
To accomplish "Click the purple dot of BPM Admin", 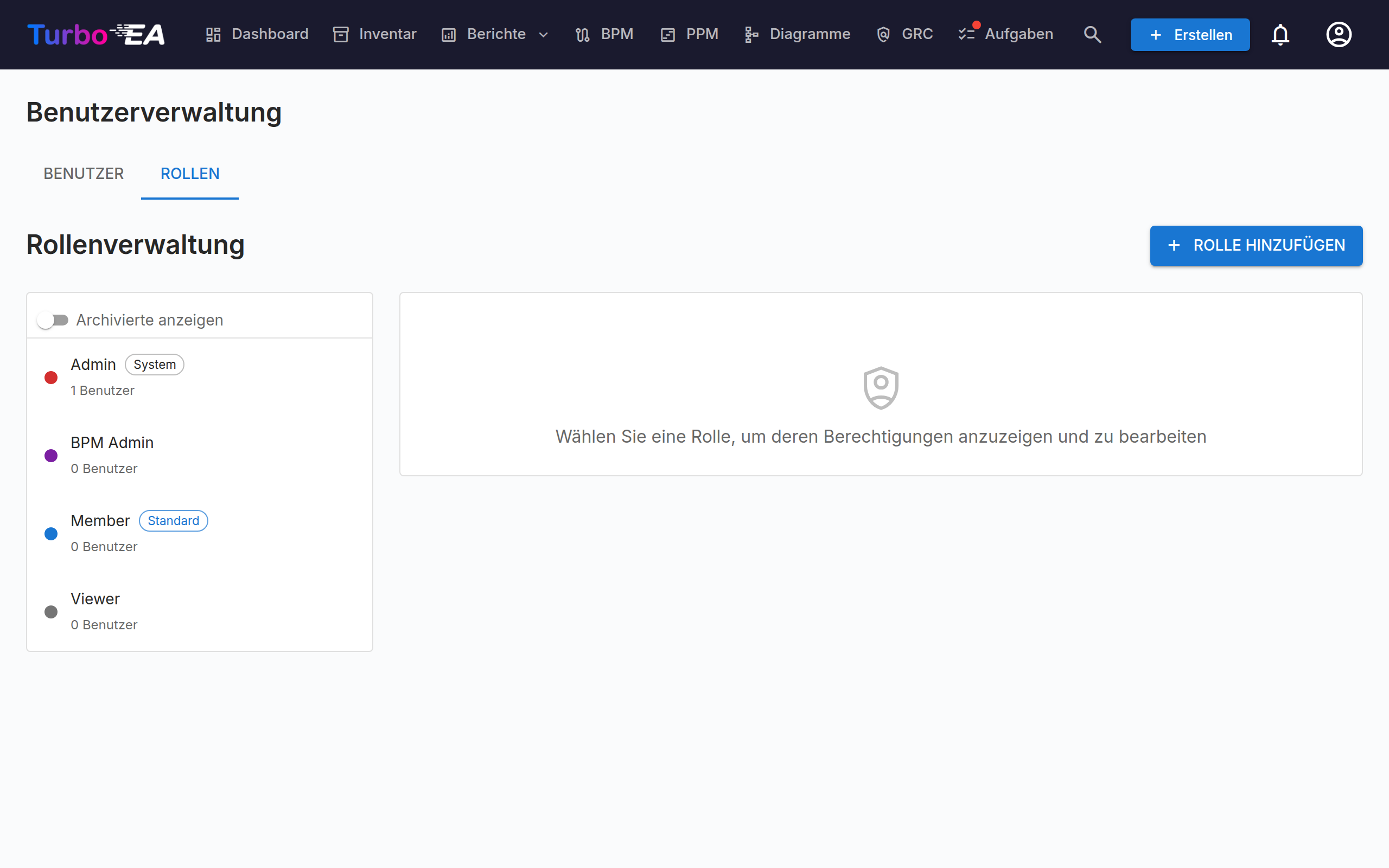I will point(51,455).
